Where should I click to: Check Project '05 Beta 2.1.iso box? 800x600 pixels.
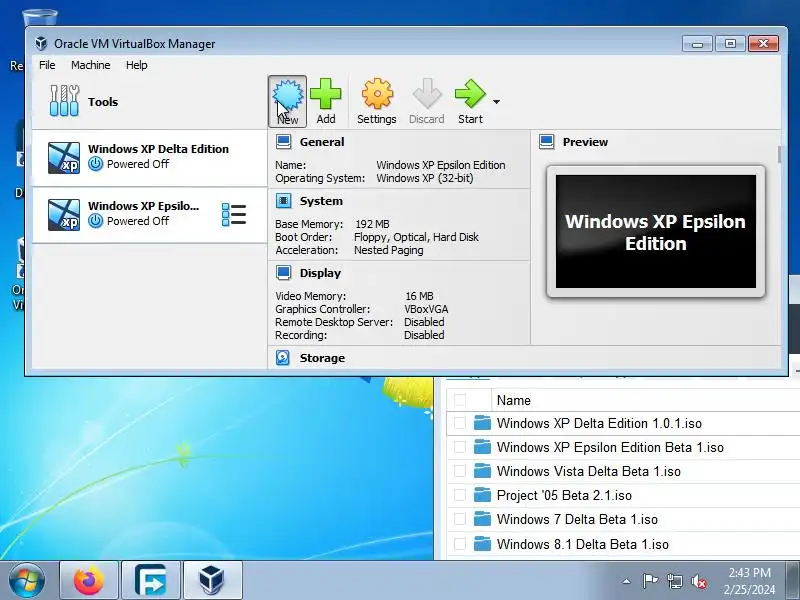pos(460,495)
